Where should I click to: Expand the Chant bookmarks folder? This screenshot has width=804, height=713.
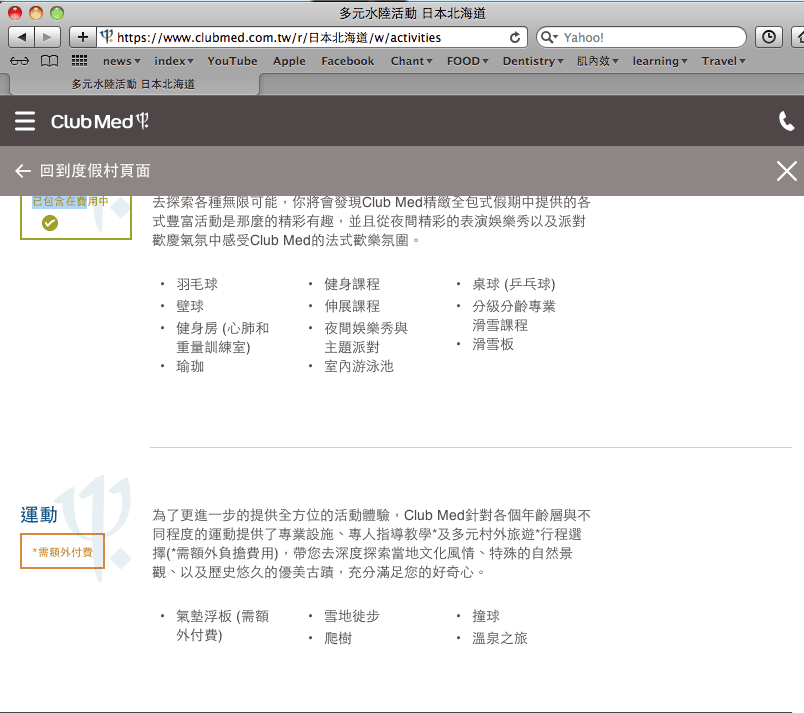[411, 61]
